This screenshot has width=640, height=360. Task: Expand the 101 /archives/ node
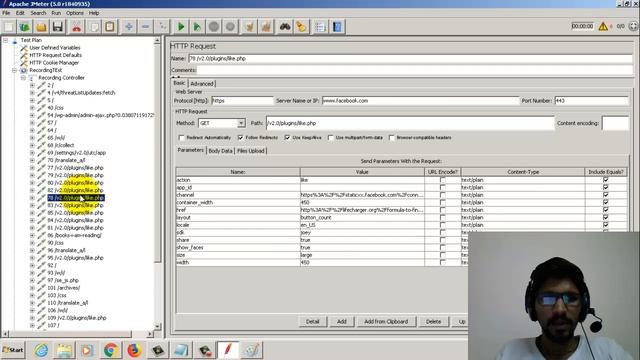[x=32, y=288]
